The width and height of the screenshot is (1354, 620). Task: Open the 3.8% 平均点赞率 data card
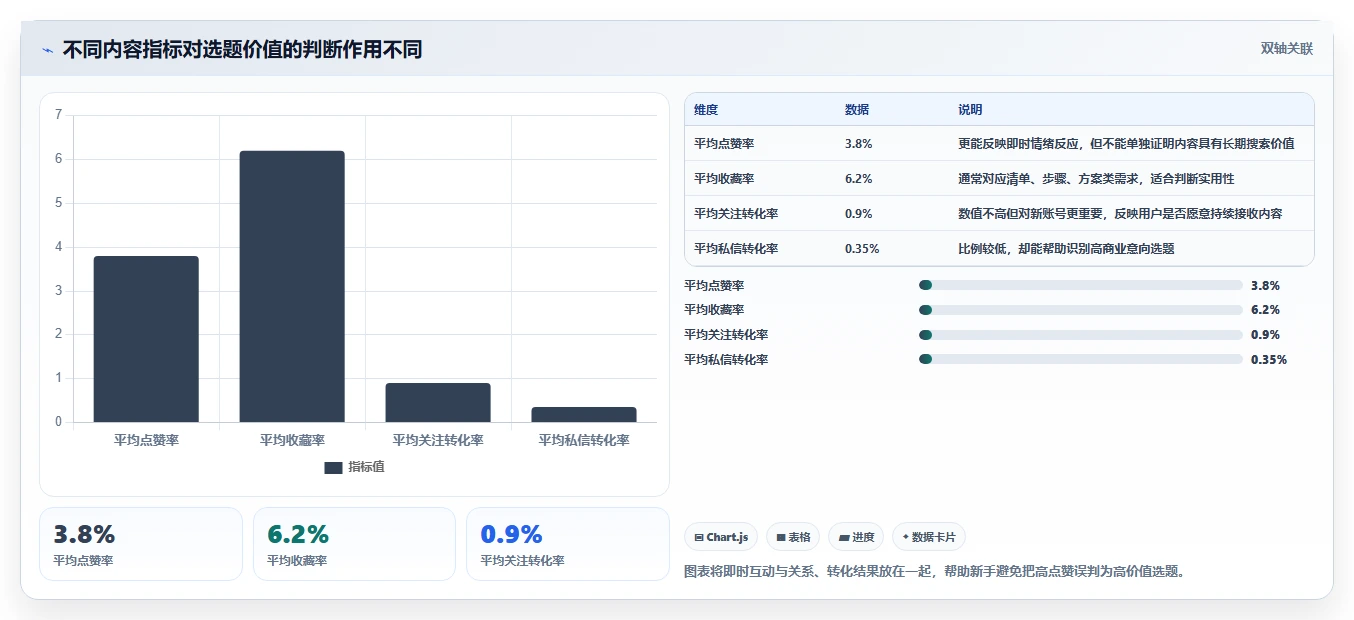tap(141, 544)
